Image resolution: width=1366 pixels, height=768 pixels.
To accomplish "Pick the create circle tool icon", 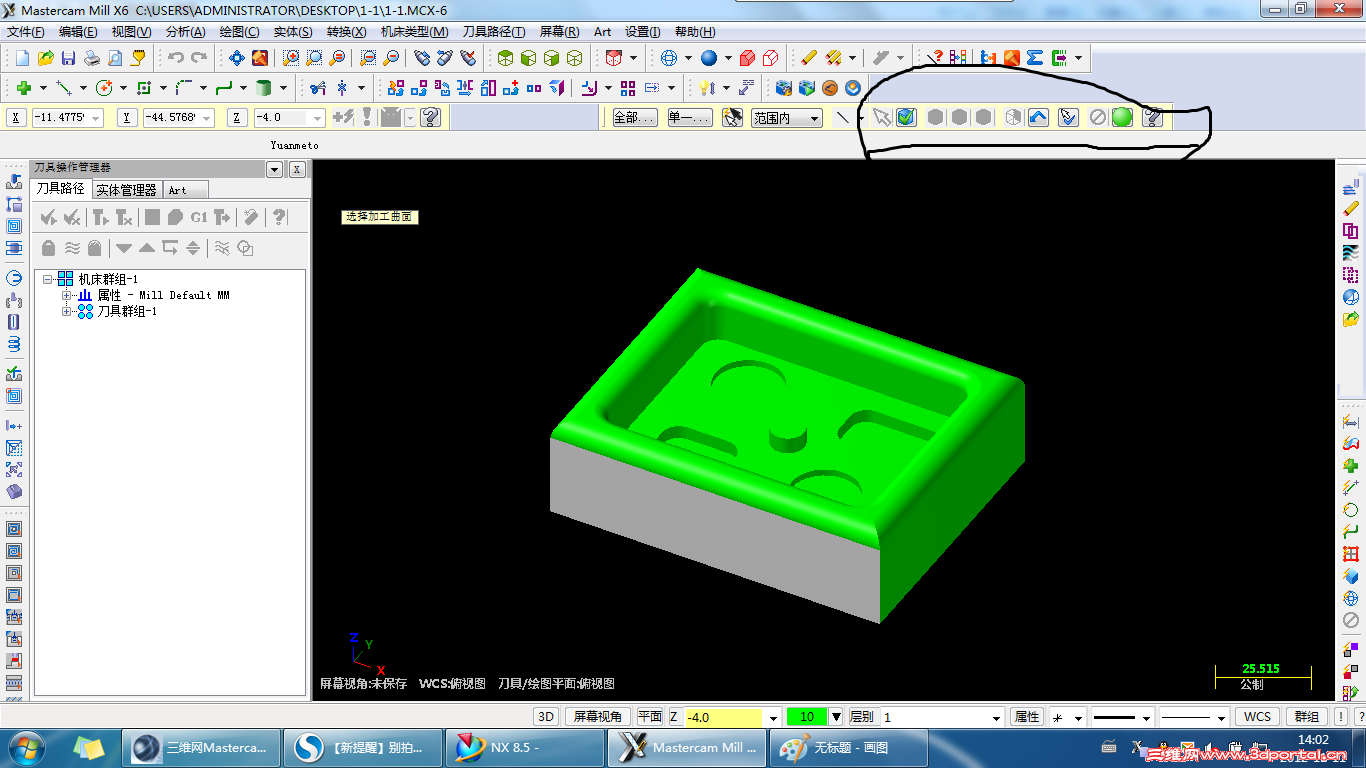I will click(x=104, y=88).
